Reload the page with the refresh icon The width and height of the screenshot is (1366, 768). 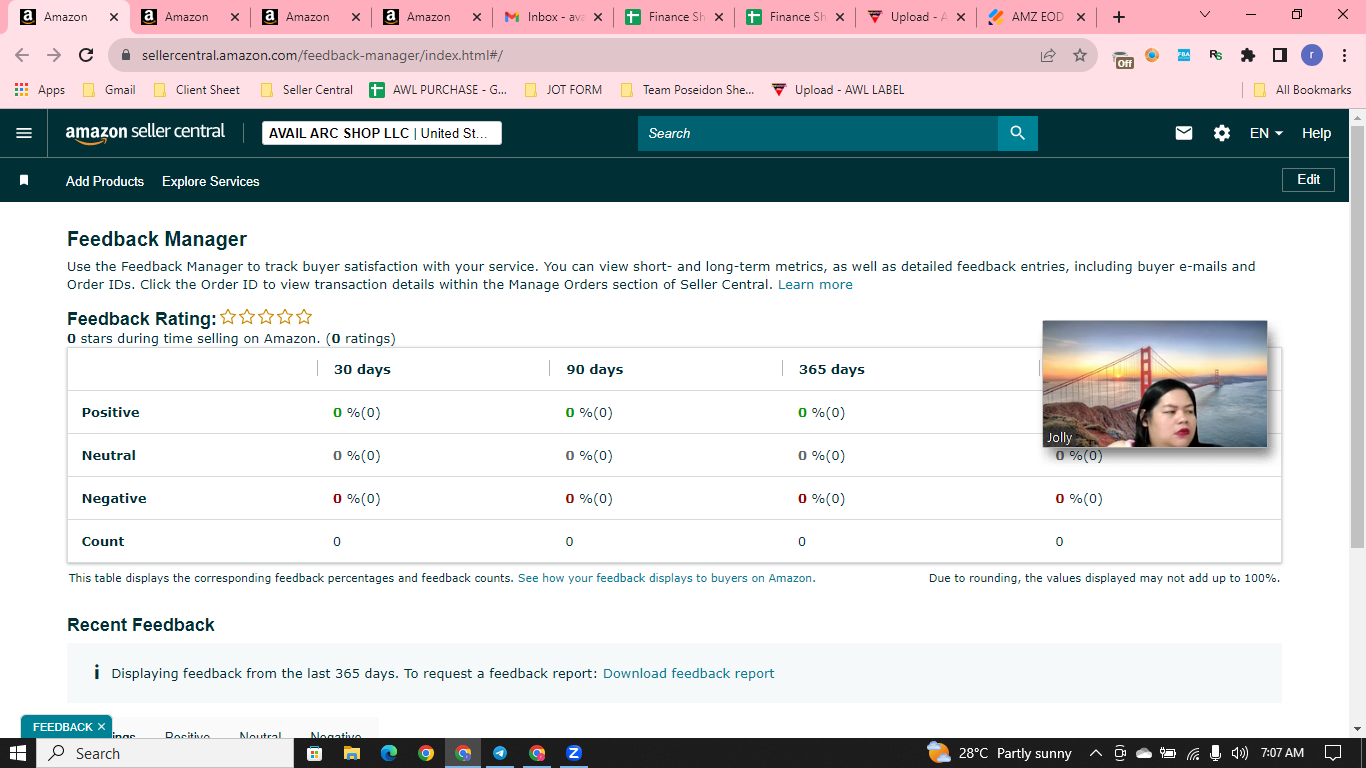pos(86,56)
